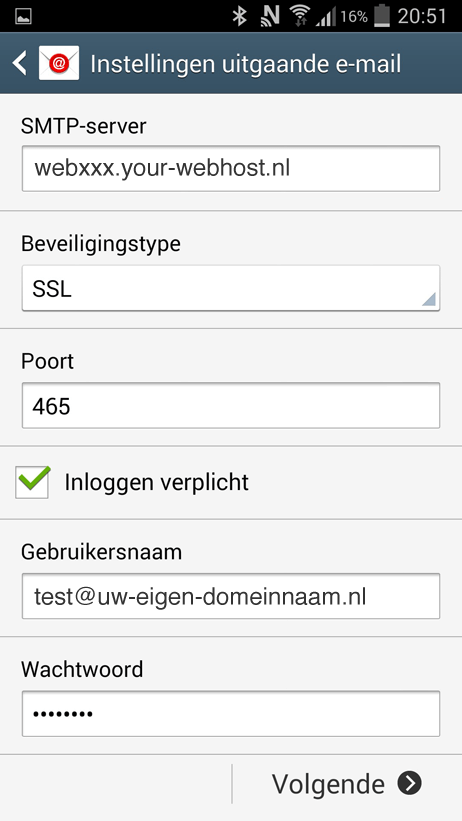The width and height of the screenshot is (462, 821).
Task: Tap the picture notification icon
Action: [x=24, y=17]
